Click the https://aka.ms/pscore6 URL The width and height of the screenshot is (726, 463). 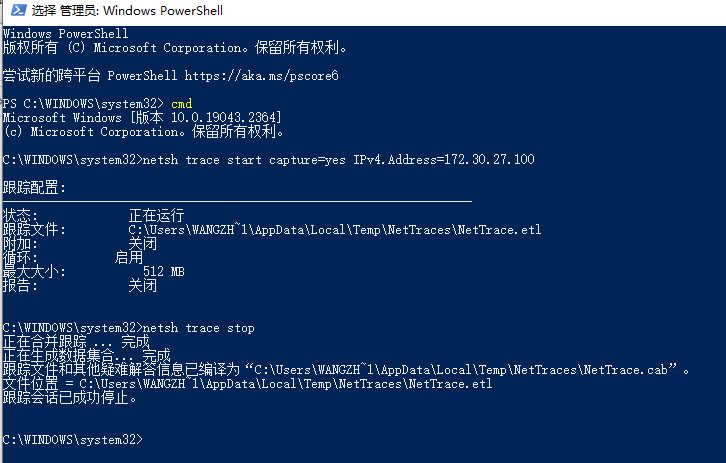tap(261, 75)
